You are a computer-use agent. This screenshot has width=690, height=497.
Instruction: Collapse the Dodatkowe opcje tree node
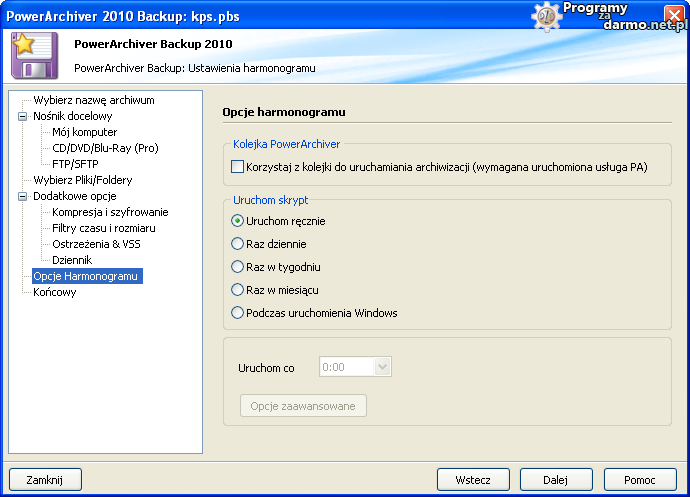[x=22, y=196]
